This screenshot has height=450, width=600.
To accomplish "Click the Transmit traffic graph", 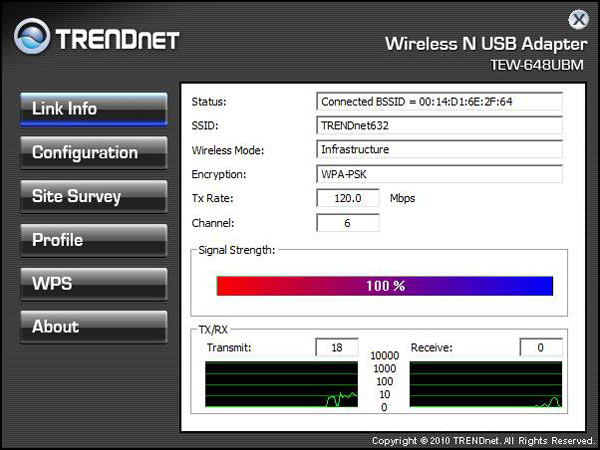I will [281, 384].
